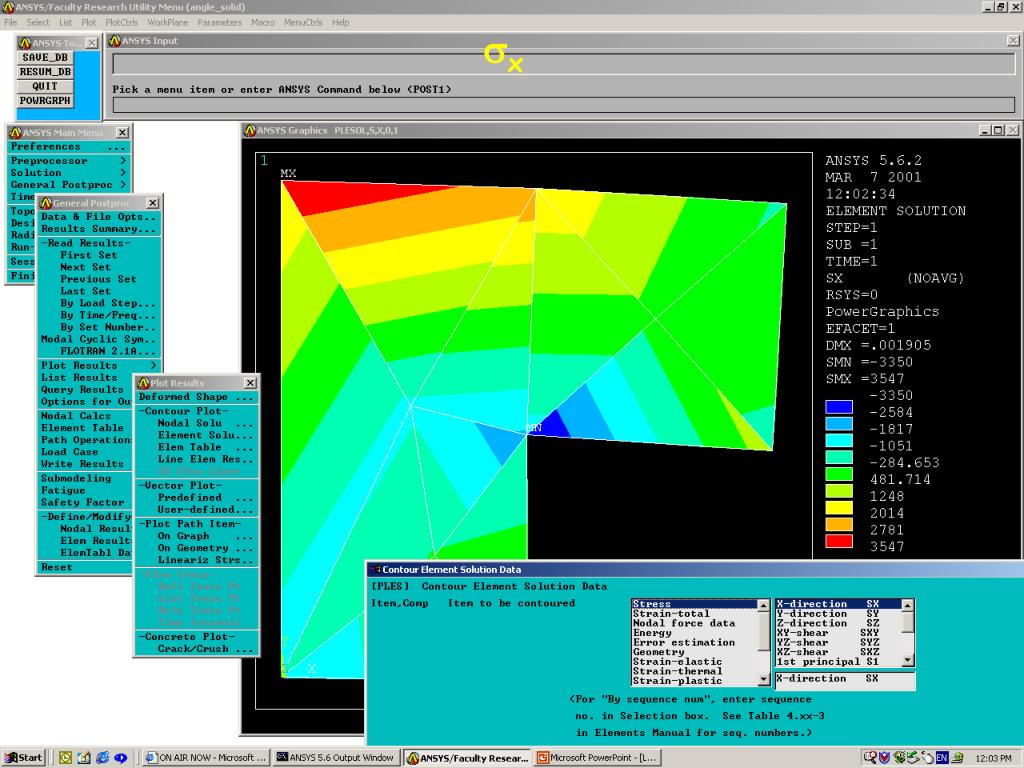Screen dimensions: 1024x768
Task: Select XY-shear SXY component
Action: point(838,633)
